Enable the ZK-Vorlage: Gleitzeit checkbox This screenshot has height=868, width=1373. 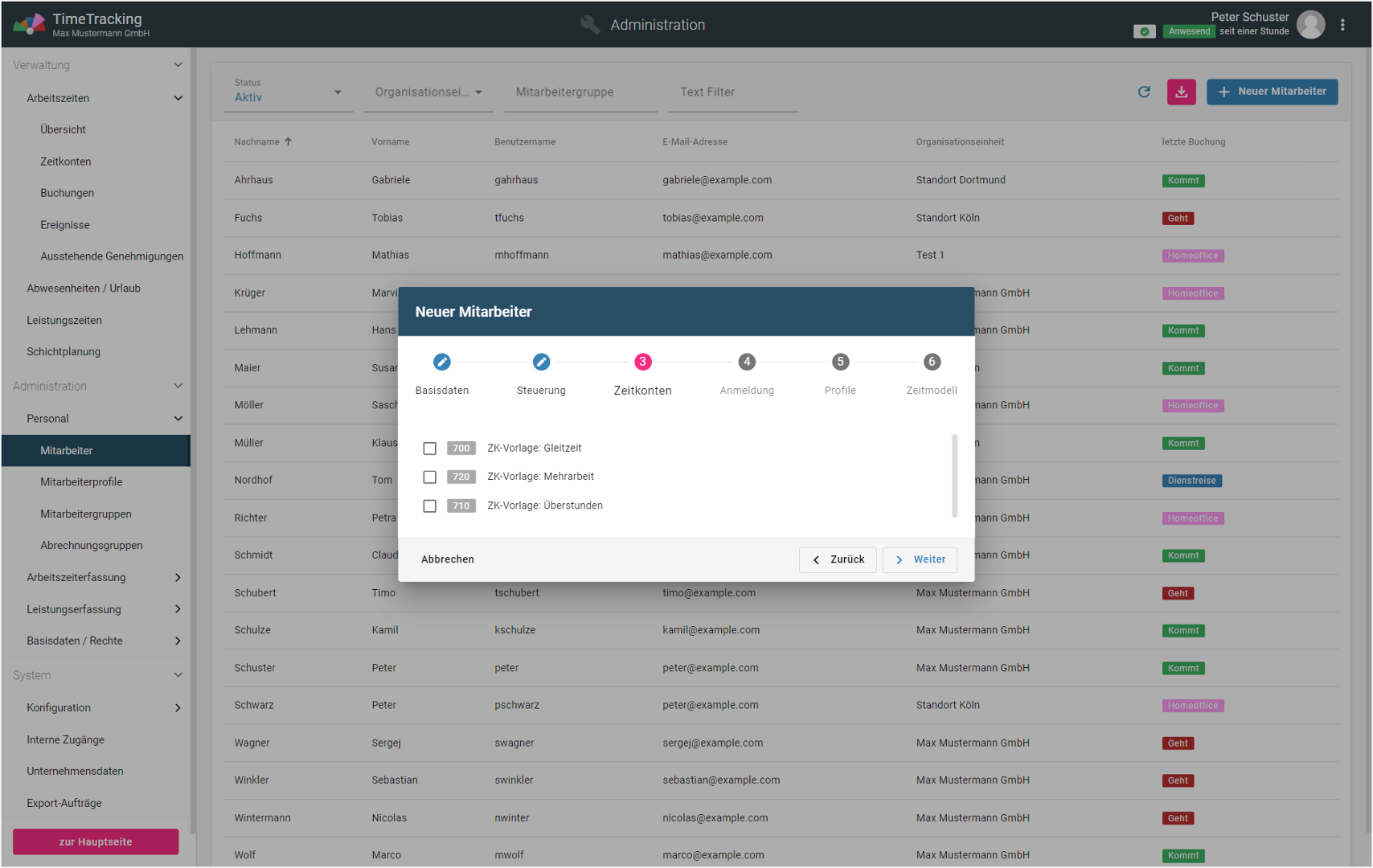tap(430, 448)
